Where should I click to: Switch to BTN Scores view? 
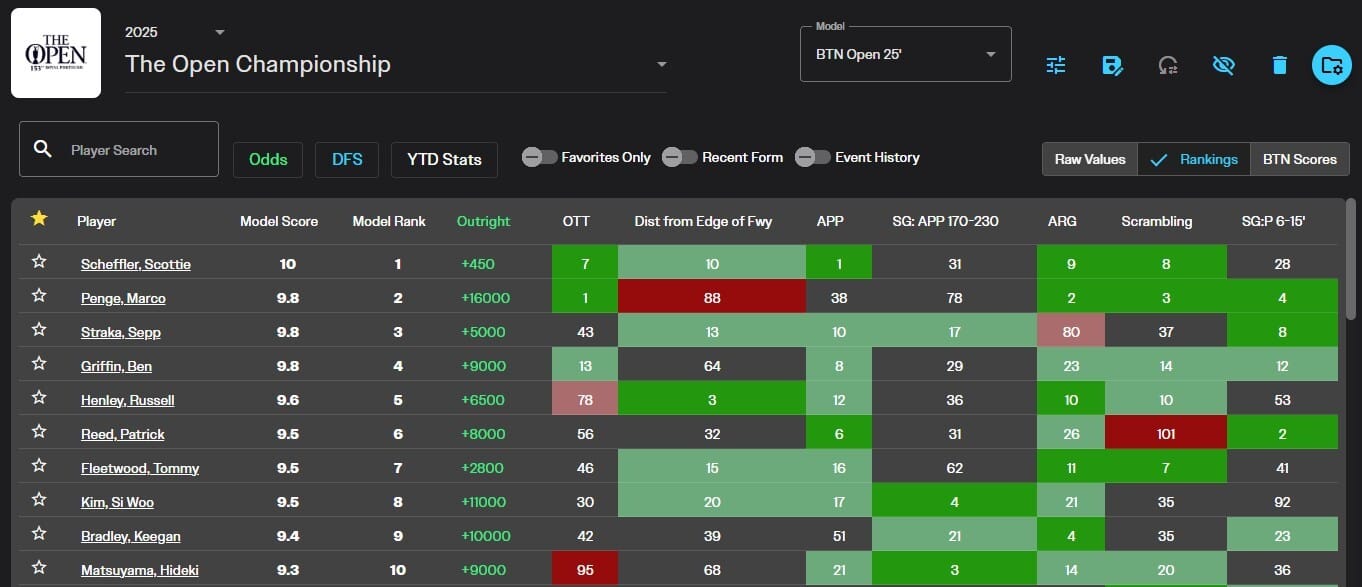point(1300,159)
